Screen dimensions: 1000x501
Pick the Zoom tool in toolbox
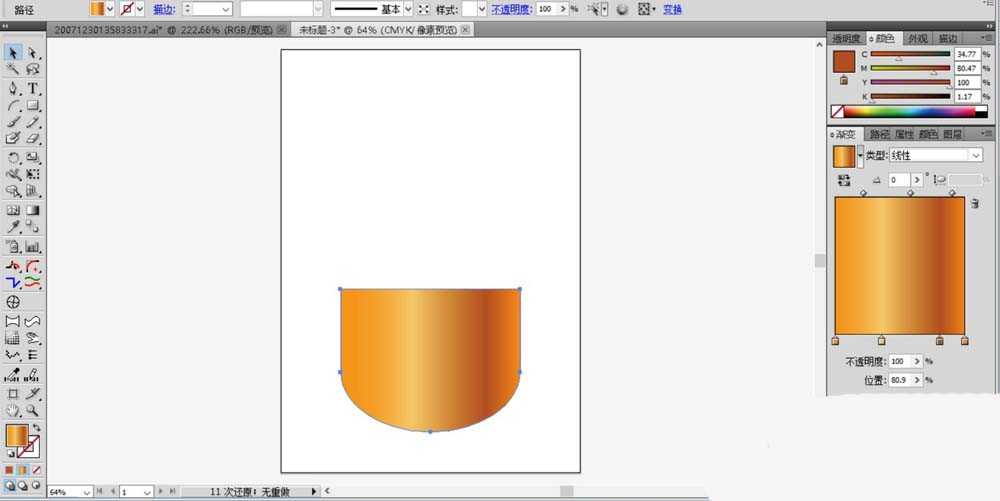point(33,411)
